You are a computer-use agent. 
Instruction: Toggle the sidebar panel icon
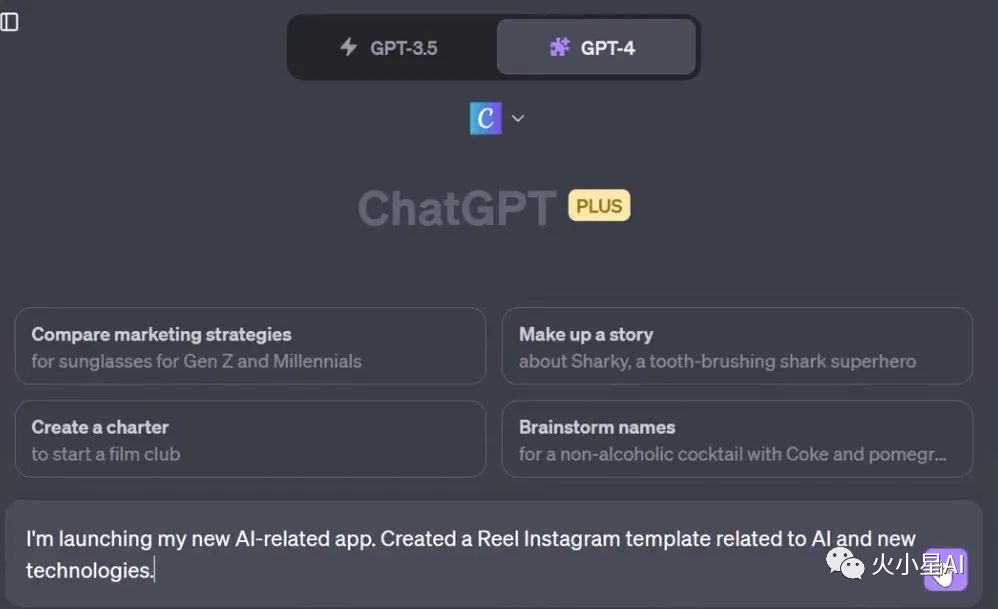10,22
